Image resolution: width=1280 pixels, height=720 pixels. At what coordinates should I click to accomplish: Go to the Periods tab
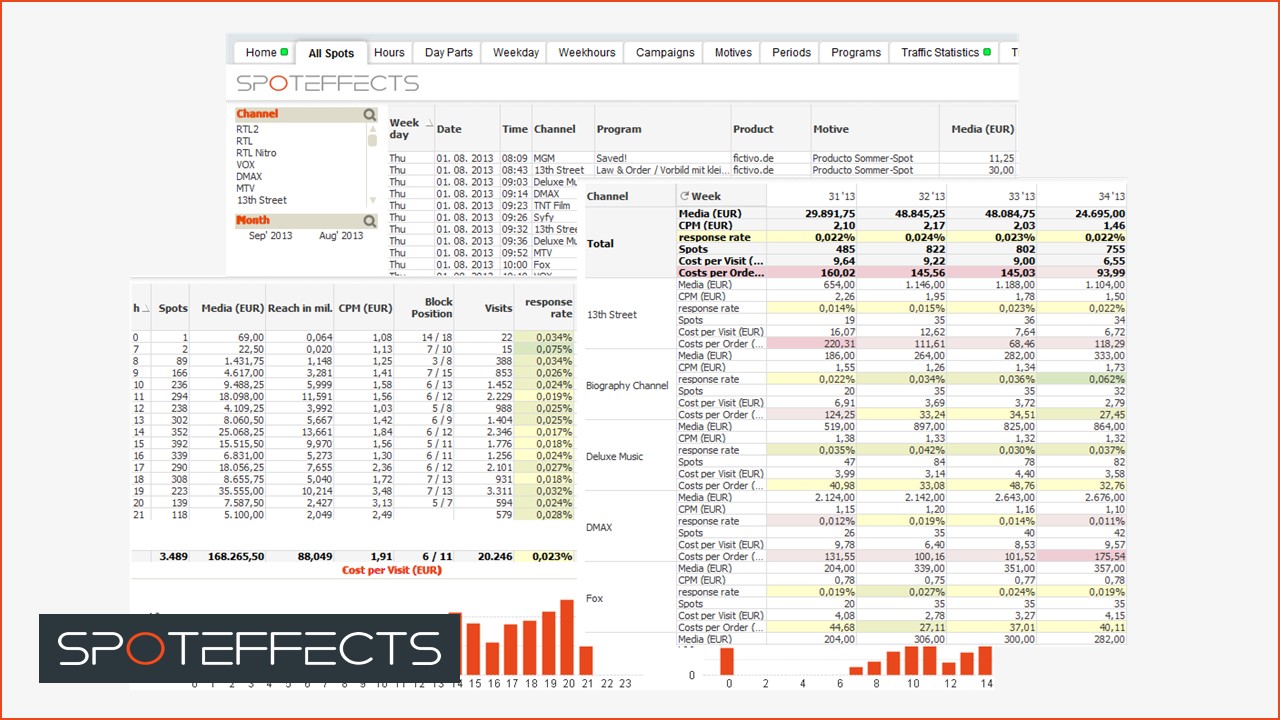pyautogui.click(x=791, y=53)
